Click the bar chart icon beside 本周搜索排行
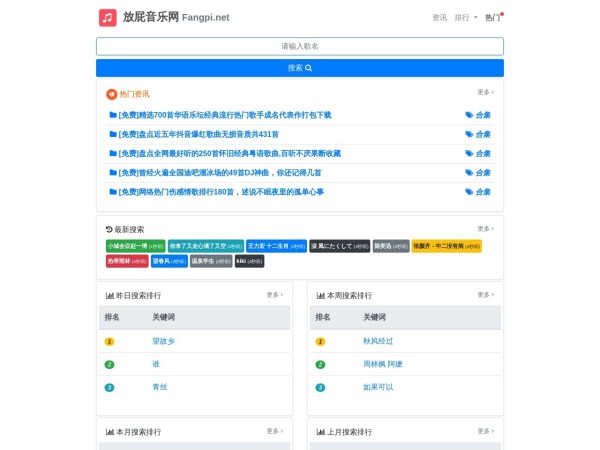Viewport: 600px width, 450px height. 320,296
